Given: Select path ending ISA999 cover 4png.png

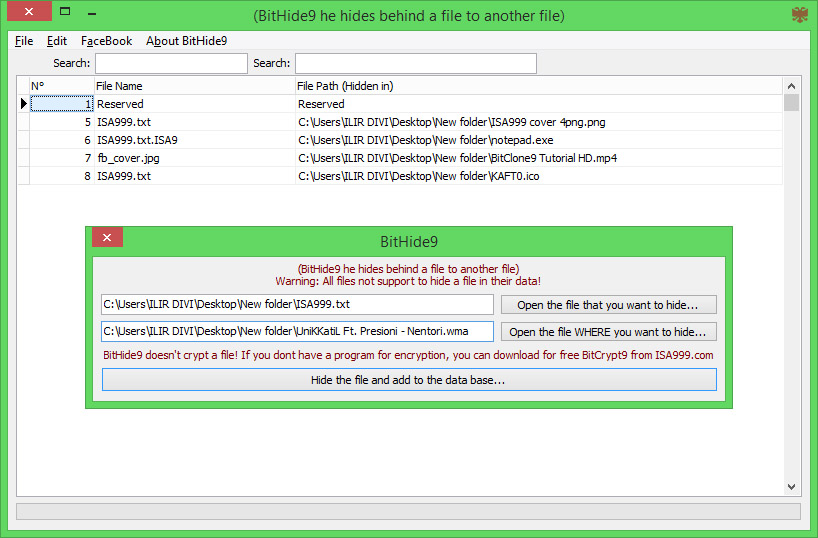Looking at the screenshot, I should click(538, 122).
